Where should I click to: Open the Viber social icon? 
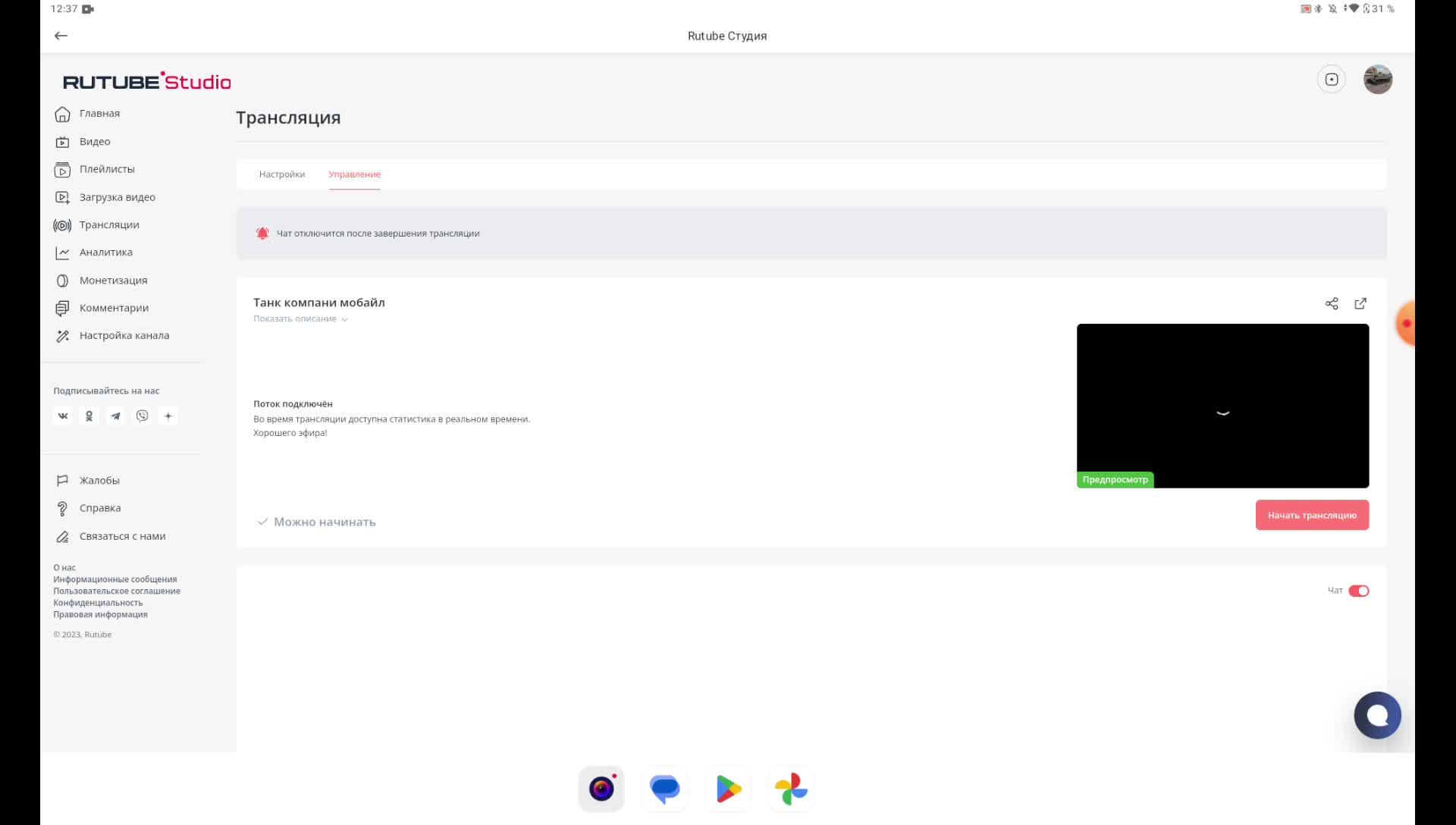click(x=142, y=416)
